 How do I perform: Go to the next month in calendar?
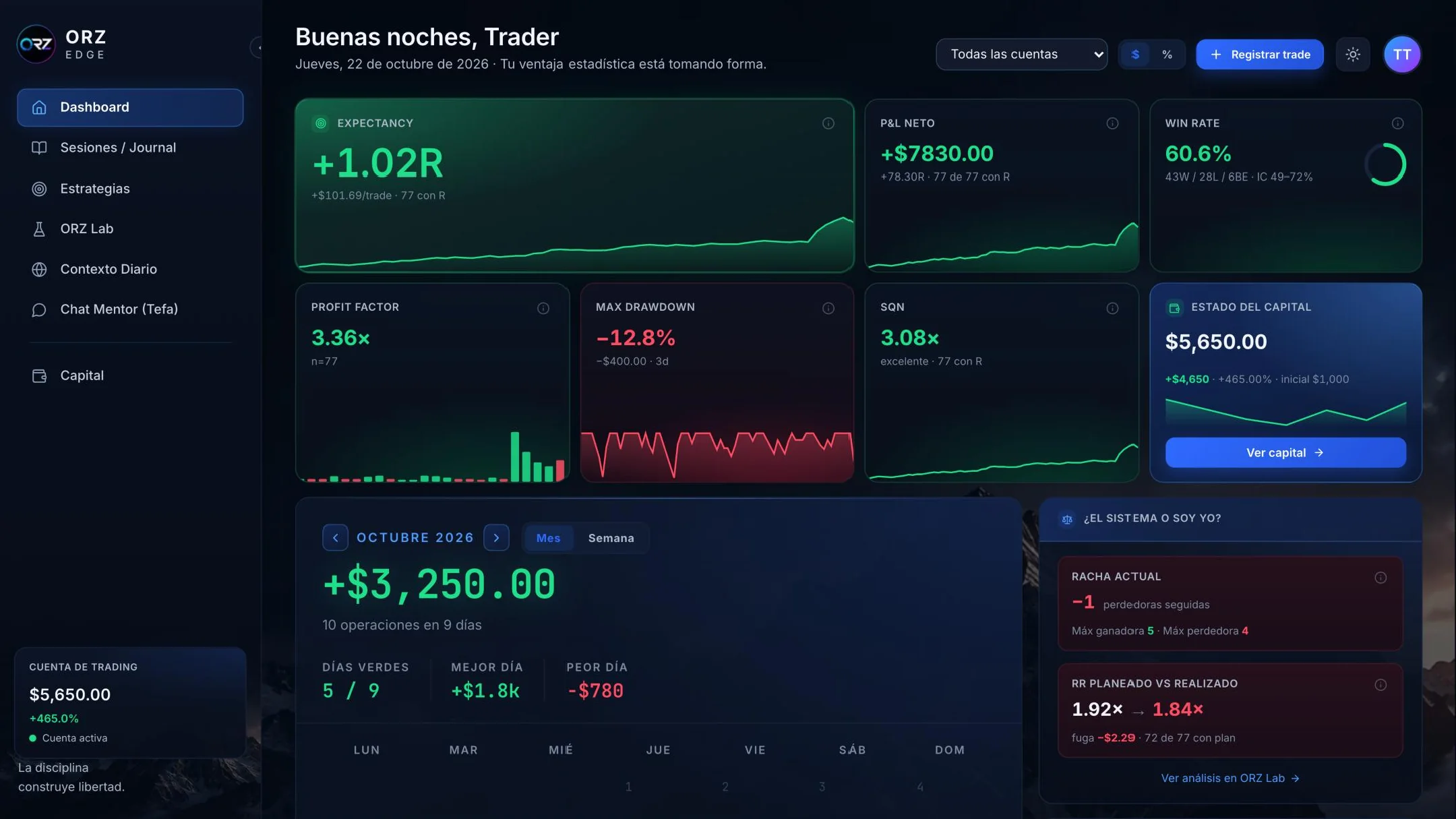pyautogui.click(x=497, y=538)
